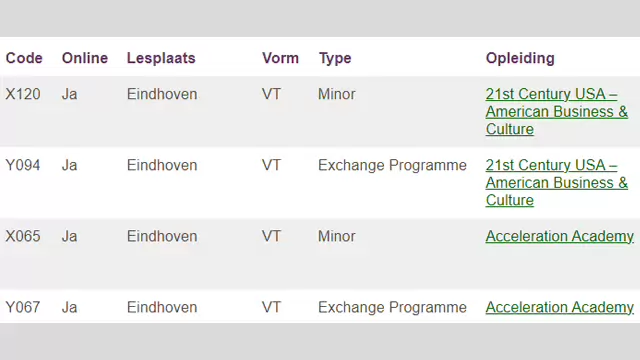Open 21st Century USA link in X120 row
The height and width of the screenshot is (360, 640).
pyautogui.click(x=556, y=111)
